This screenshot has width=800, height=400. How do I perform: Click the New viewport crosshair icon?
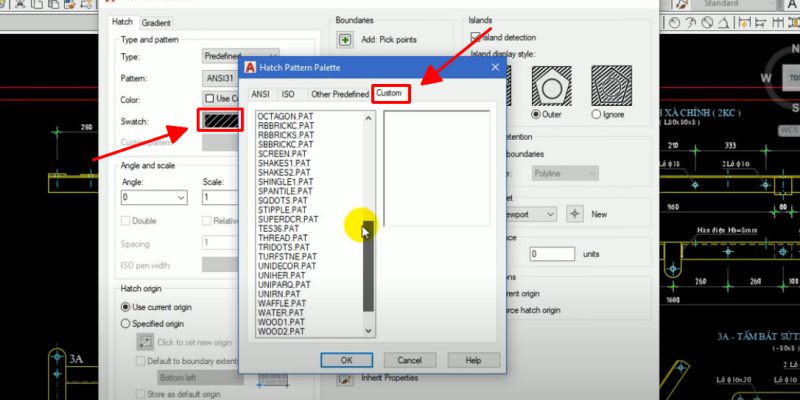[574, 214]
